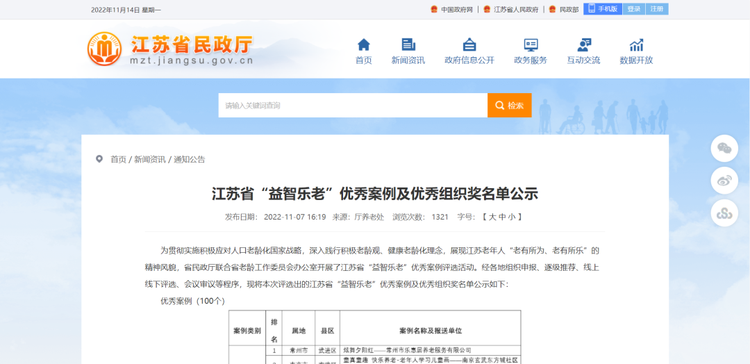
Task: Click the emblem icon beside 民政部
Action: 552,9
